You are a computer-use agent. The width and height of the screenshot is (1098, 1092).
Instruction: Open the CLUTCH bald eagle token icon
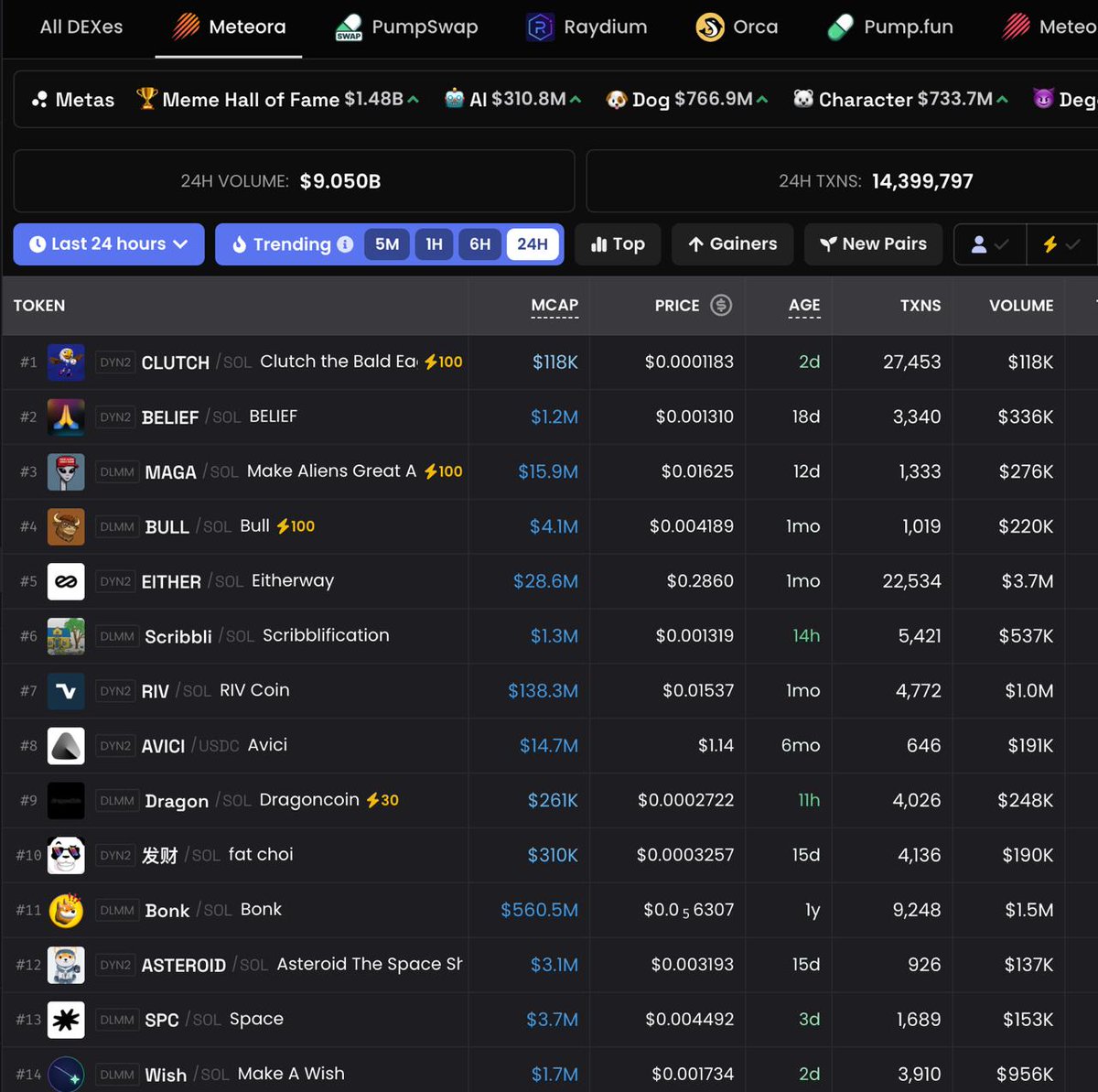(x=66, y=362)
